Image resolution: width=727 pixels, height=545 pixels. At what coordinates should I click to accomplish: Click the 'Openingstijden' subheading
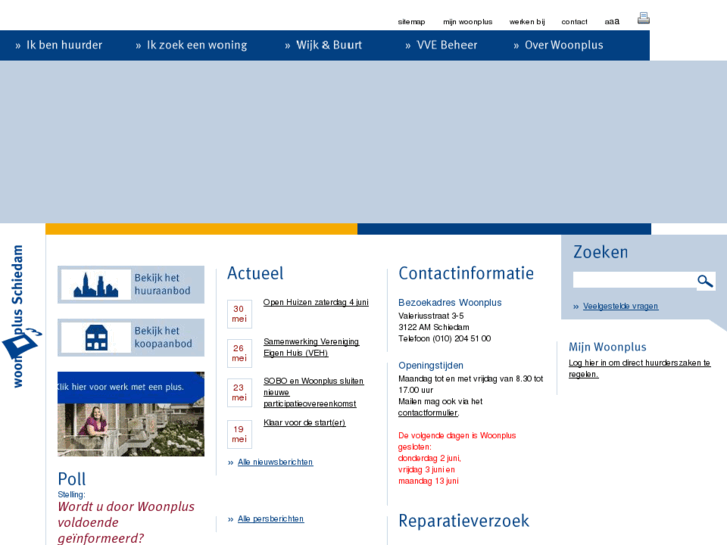click(x=431, y=365)
